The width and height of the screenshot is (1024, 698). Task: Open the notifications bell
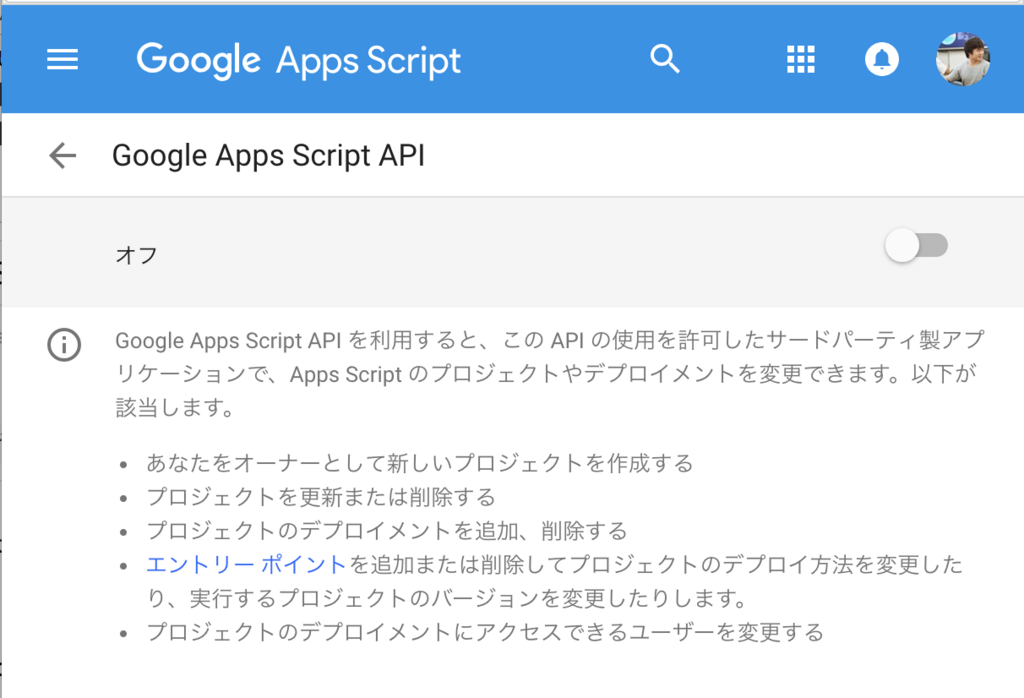pyautogui.click(x=882, y=59)
